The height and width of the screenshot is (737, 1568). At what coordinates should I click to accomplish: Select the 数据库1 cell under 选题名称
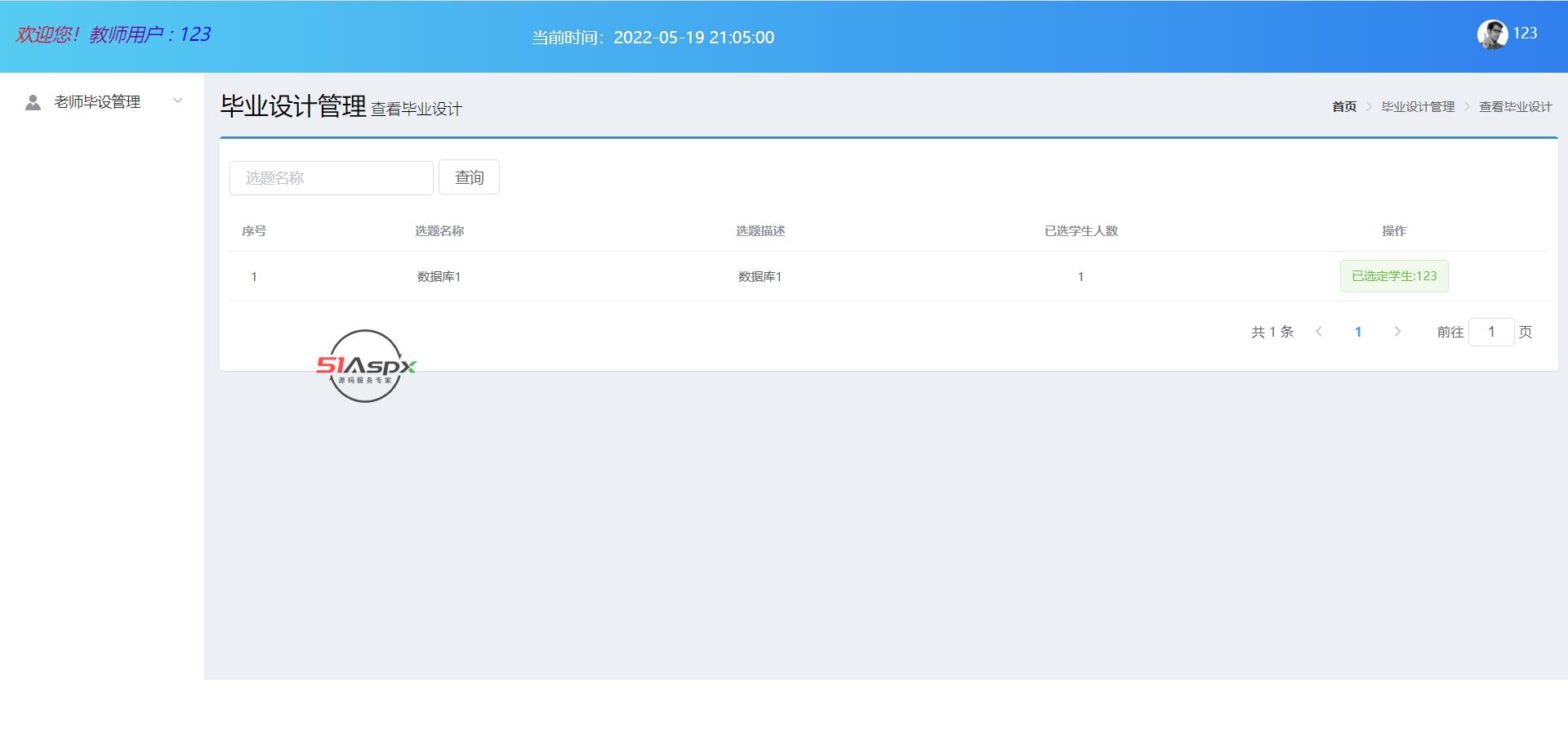tap(439, 277)
